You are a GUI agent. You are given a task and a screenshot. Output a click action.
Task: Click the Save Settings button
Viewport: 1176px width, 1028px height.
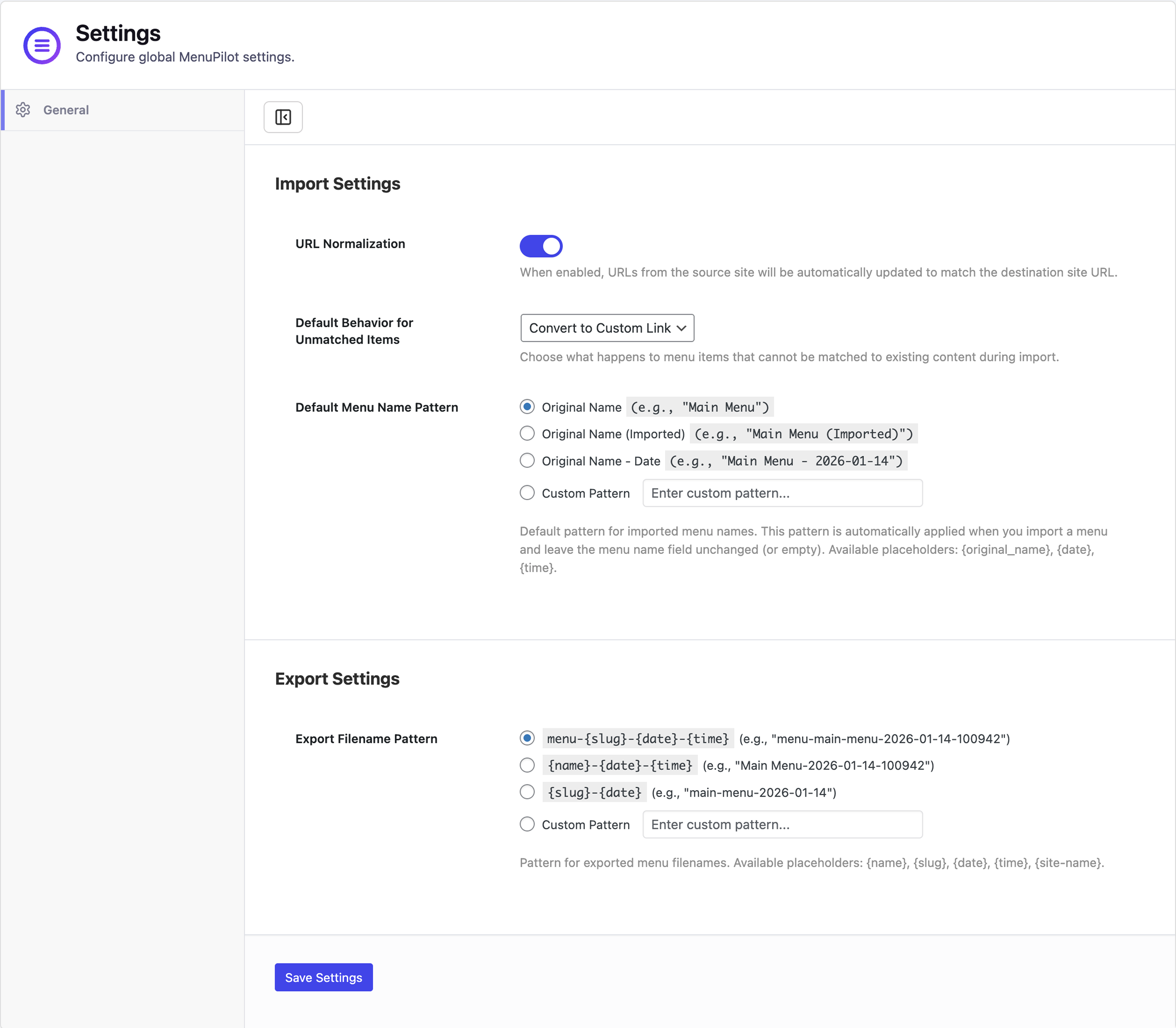click(323, 977)
